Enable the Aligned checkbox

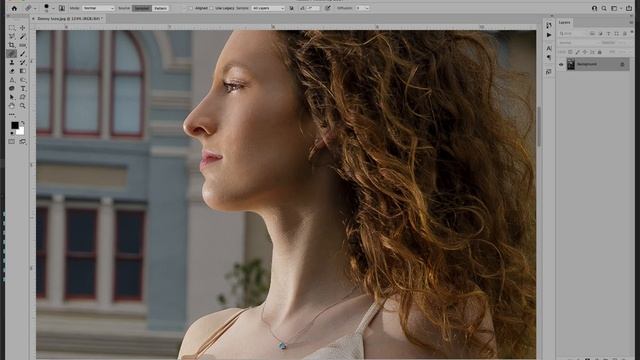pos(190,8)
